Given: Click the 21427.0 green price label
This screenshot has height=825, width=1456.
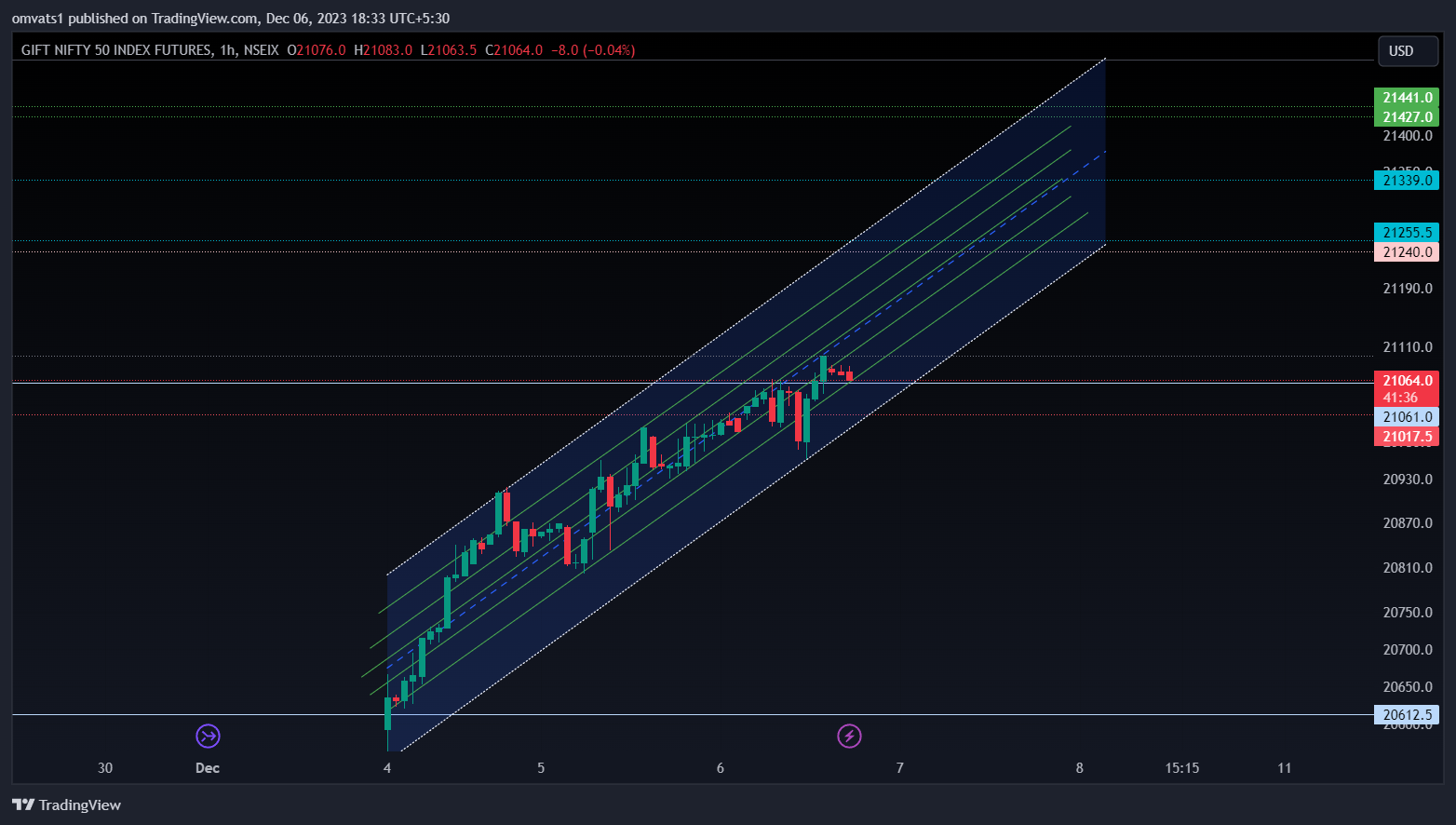Looking at the screenshot, I should pyautogui.click(x=1407, y=116).
